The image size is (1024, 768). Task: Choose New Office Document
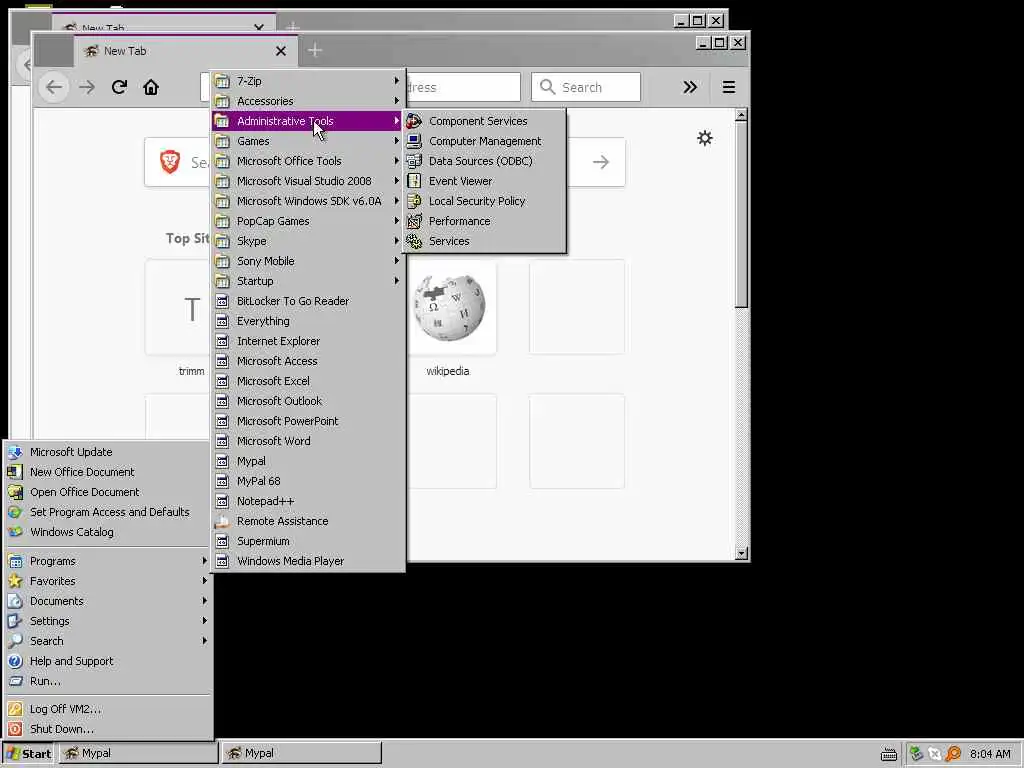click(x=108, y=472)
